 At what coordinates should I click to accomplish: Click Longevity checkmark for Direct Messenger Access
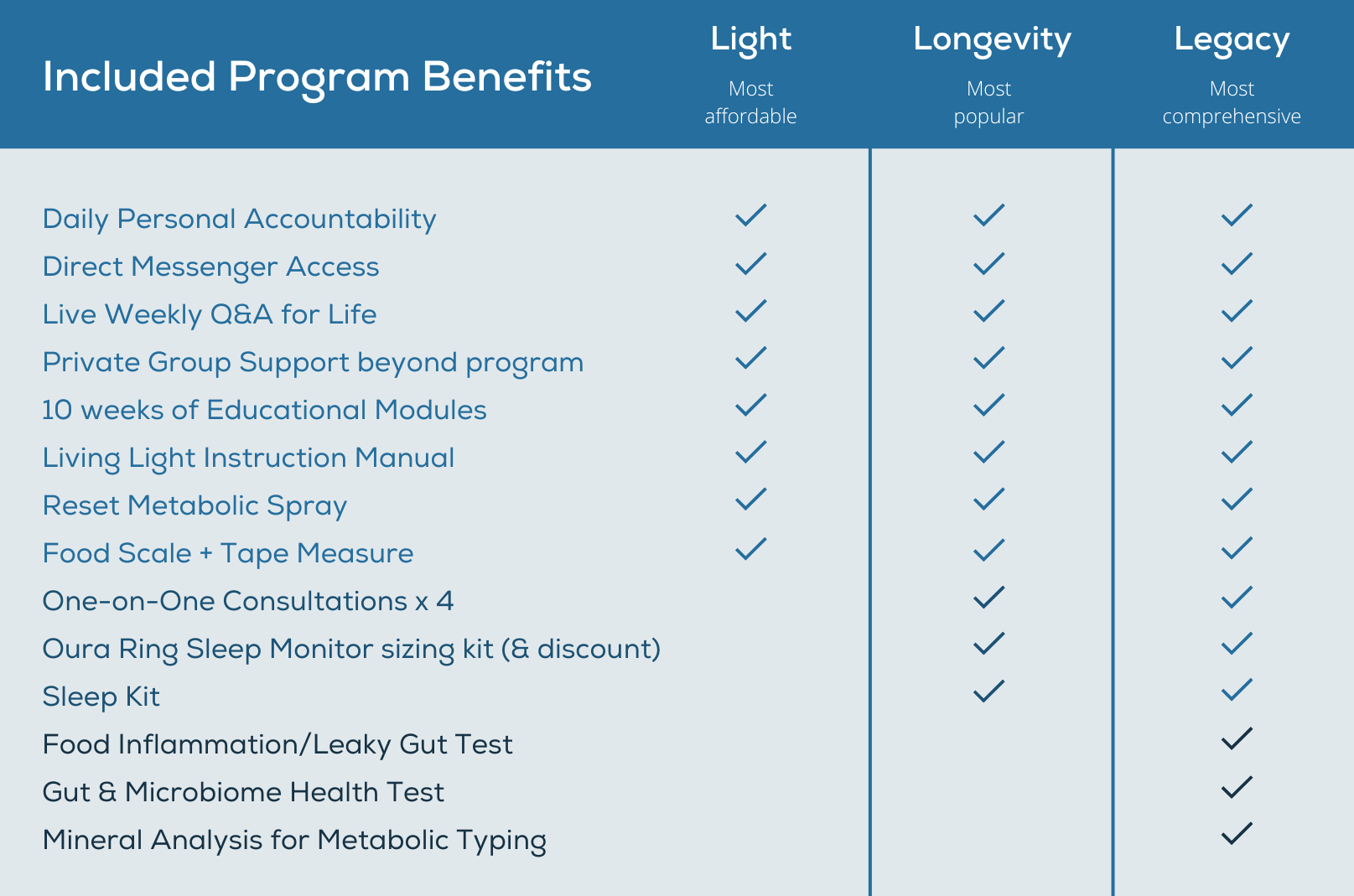988,264
